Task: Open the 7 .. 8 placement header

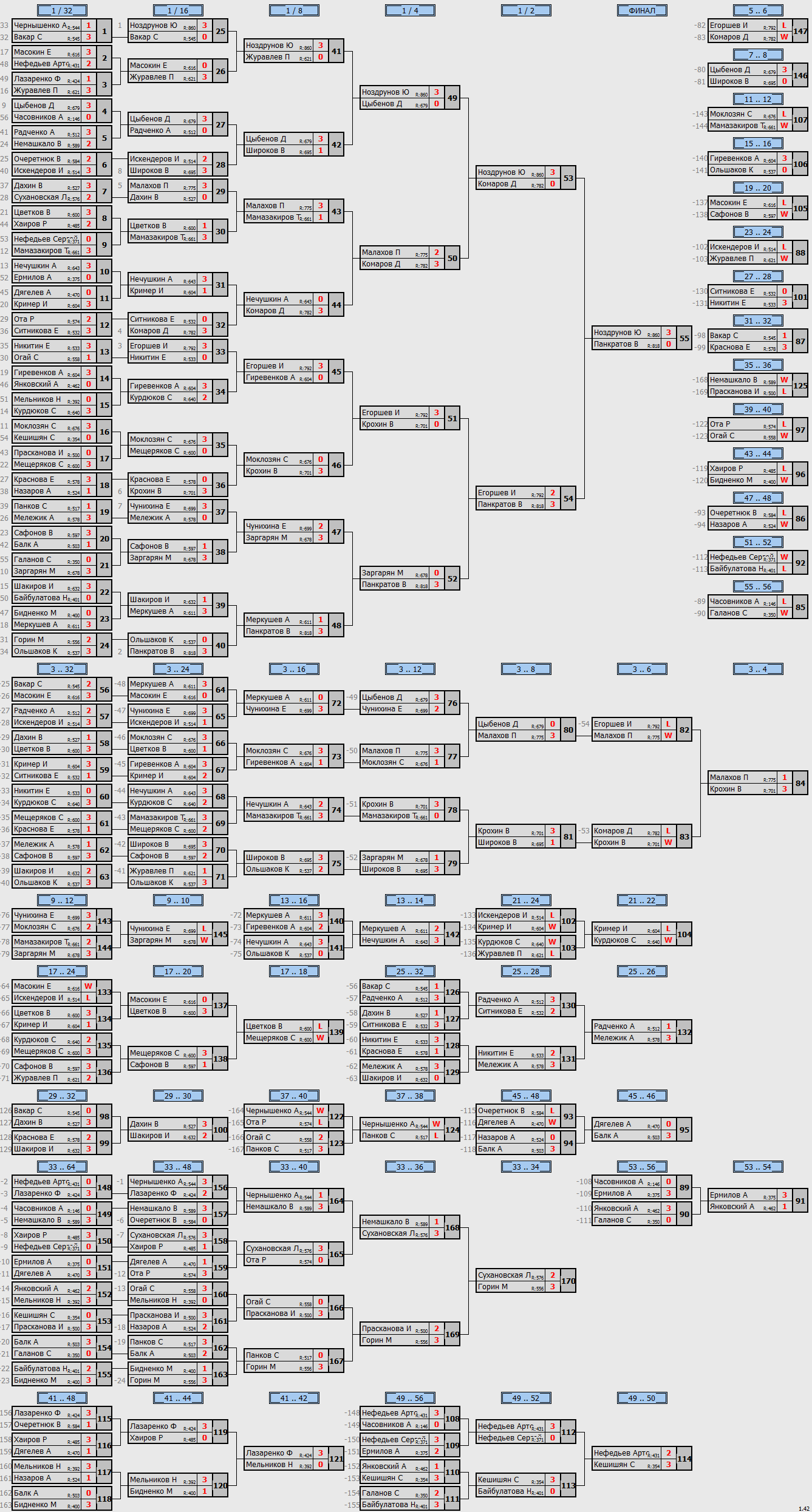Action: pyautogui.click(x=758, y=55)
